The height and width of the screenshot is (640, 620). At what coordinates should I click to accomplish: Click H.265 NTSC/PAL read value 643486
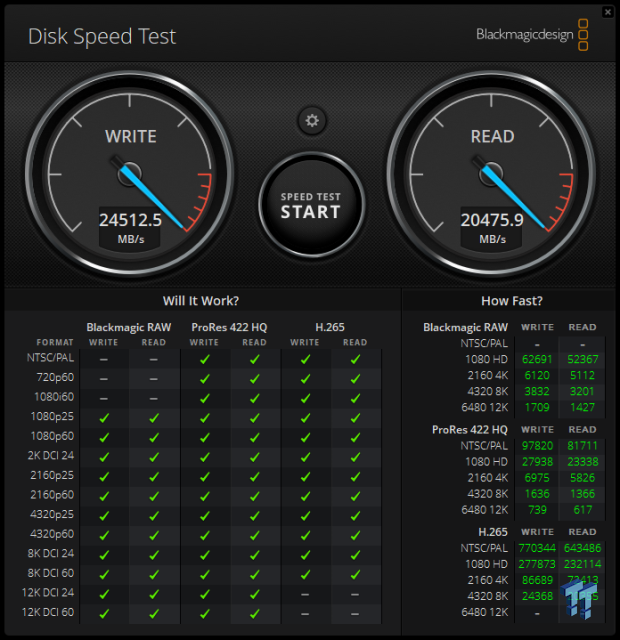coord(582,548)
